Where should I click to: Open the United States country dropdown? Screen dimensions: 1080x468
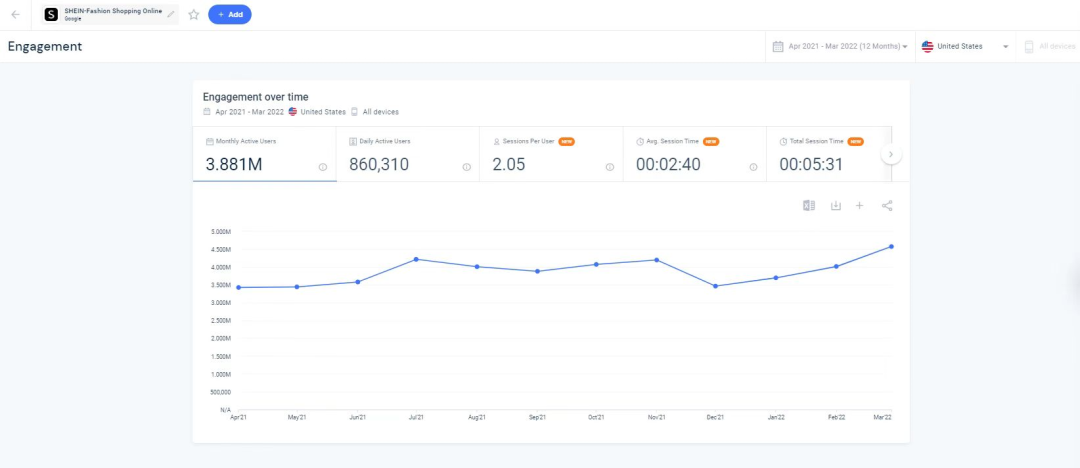pos(965,47)
